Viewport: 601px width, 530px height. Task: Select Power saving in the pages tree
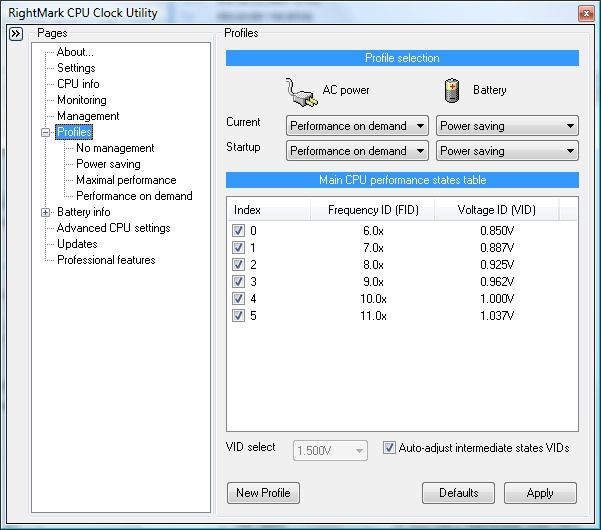[108, 164]
